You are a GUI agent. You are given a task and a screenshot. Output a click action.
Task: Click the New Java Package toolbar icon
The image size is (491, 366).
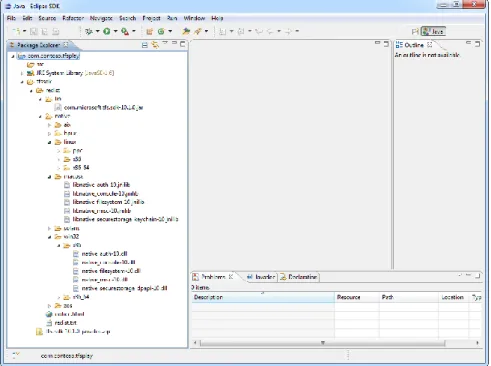point(150,31)
